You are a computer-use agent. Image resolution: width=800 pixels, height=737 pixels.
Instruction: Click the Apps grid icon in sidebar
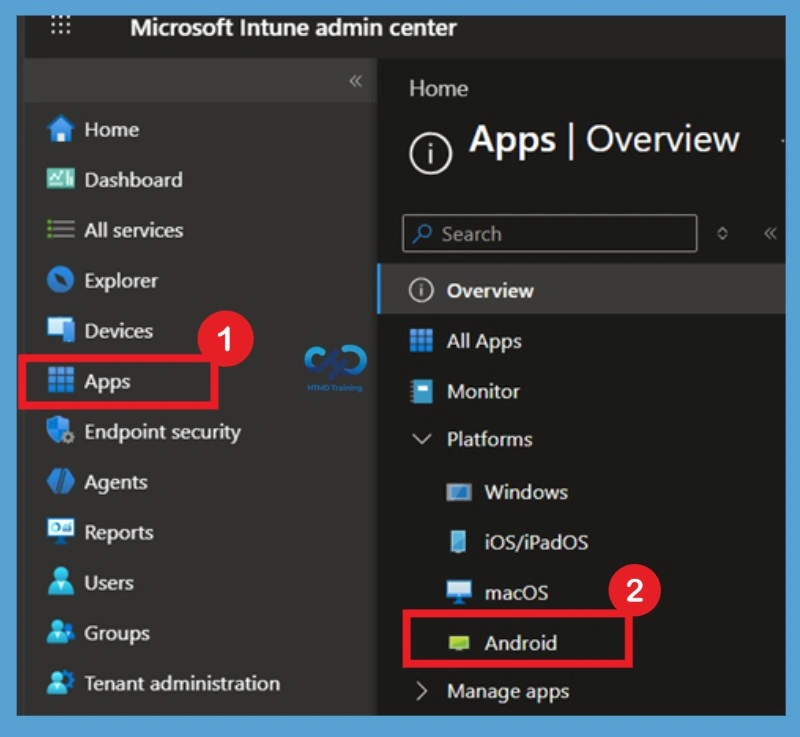coord(61,380)
